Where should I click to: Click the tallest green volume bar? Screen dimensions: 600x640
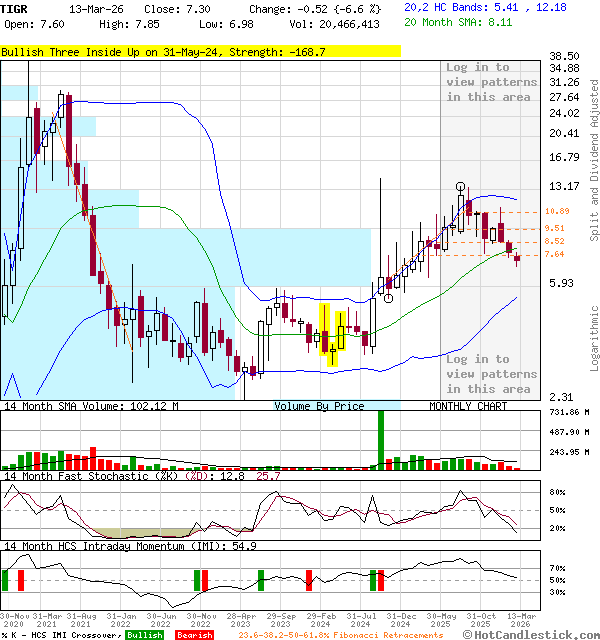pyautogui.click(x=381, y=439)
